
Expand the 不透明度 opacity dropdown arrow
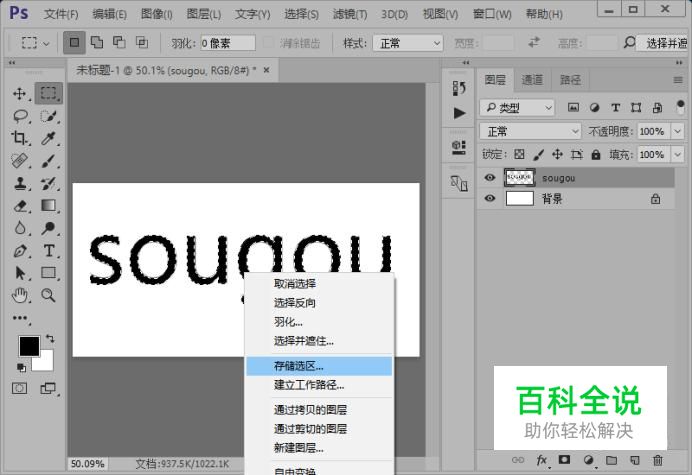(677, 132)
